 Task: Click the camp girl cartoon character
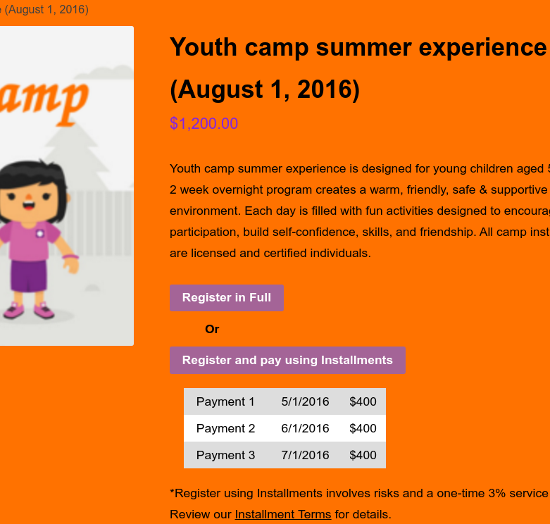37,240
